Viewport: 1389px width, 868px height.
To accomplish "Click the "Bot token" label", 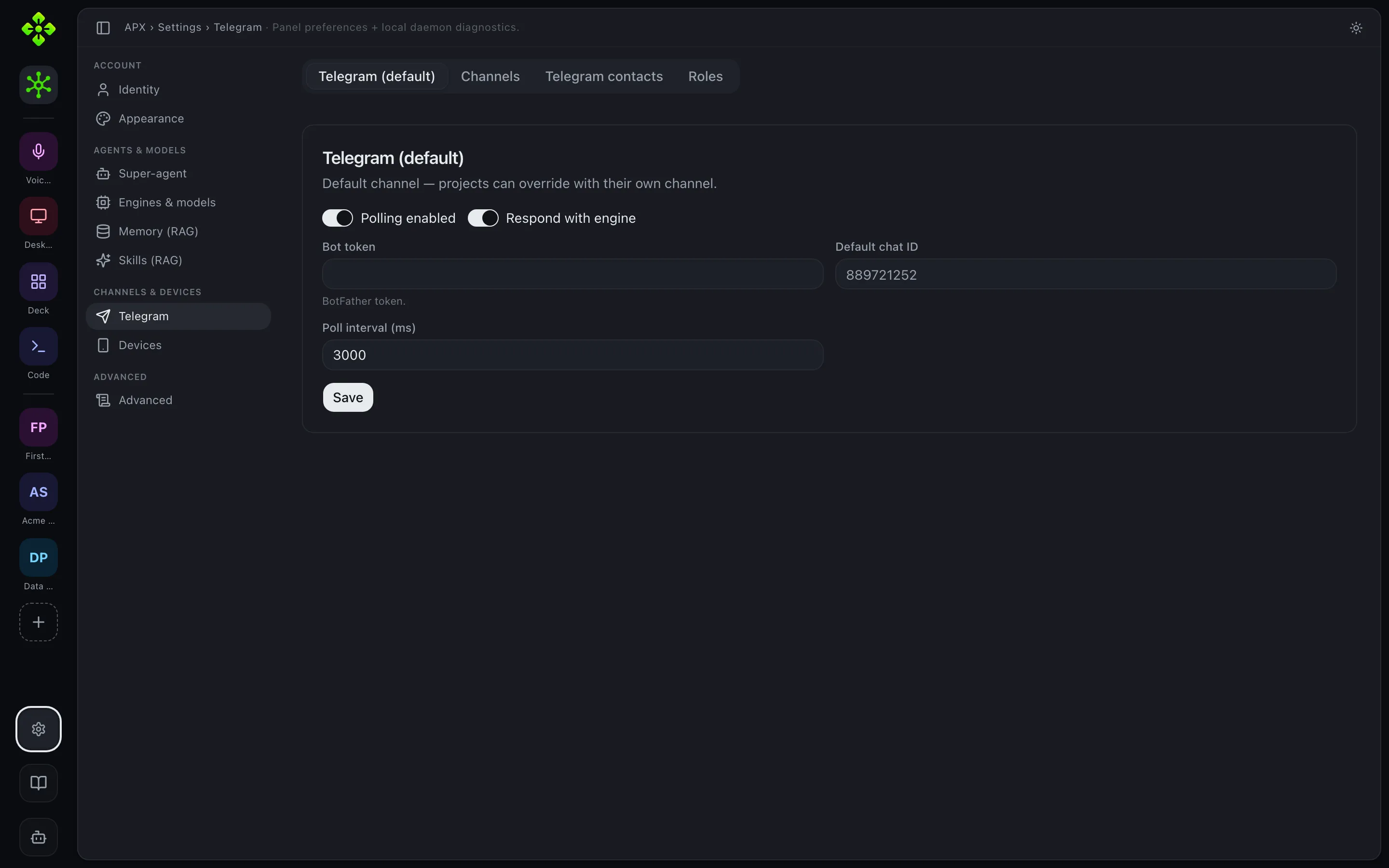I will 348,247.
